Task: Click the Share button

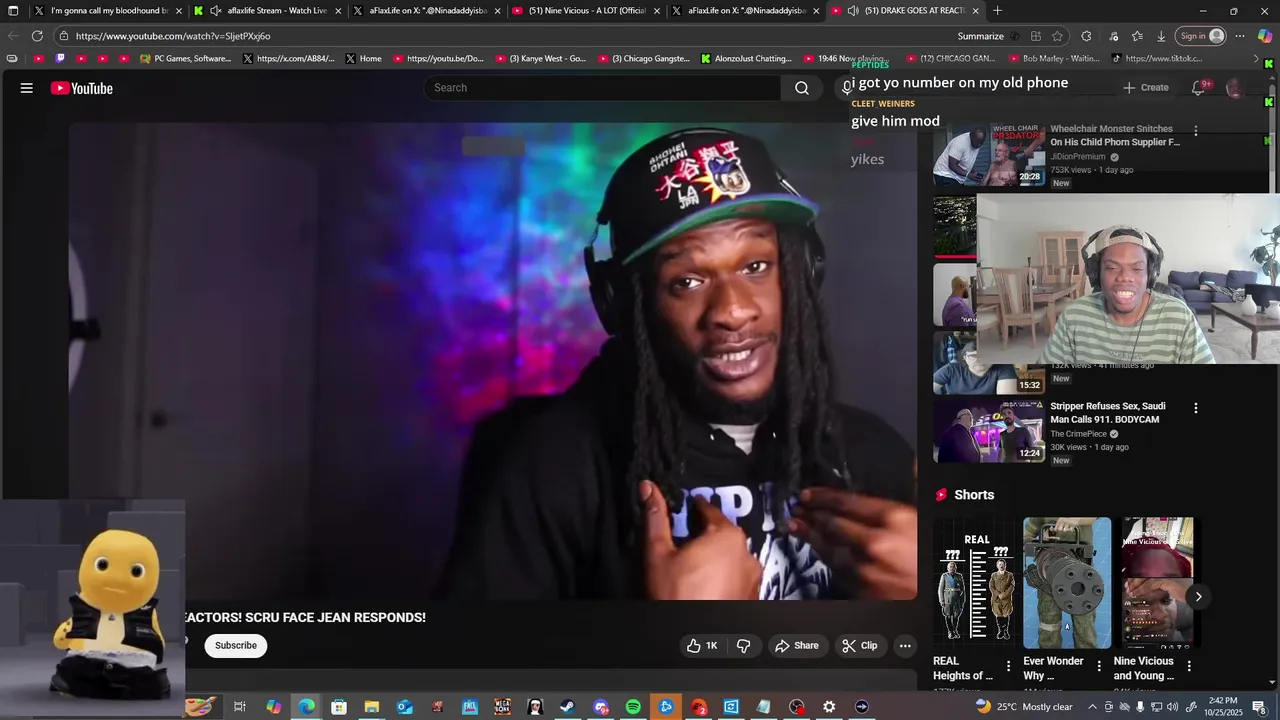Action: (797, 646)
